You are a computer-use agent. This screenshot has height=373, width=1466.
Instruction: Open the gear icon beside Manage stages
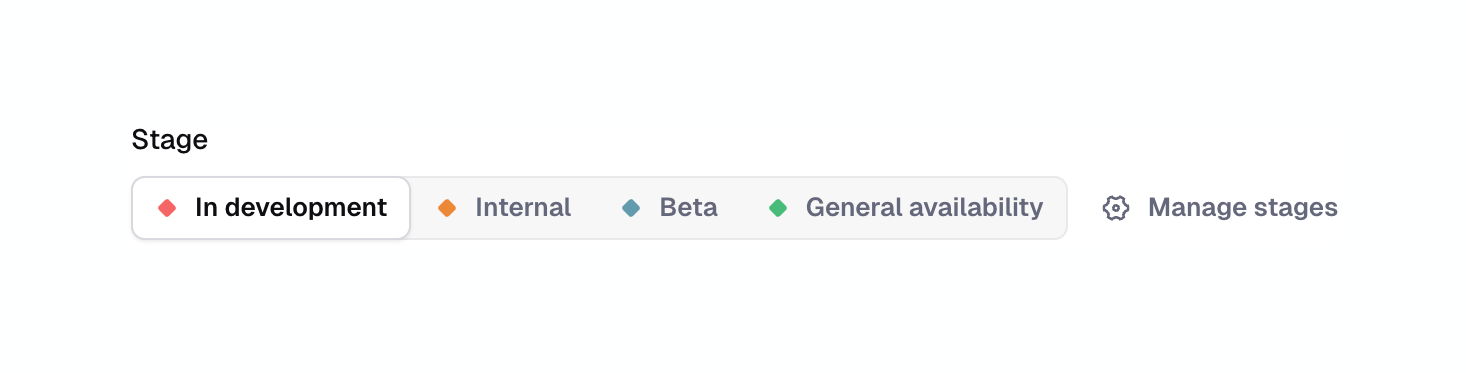coord(1116,208)
